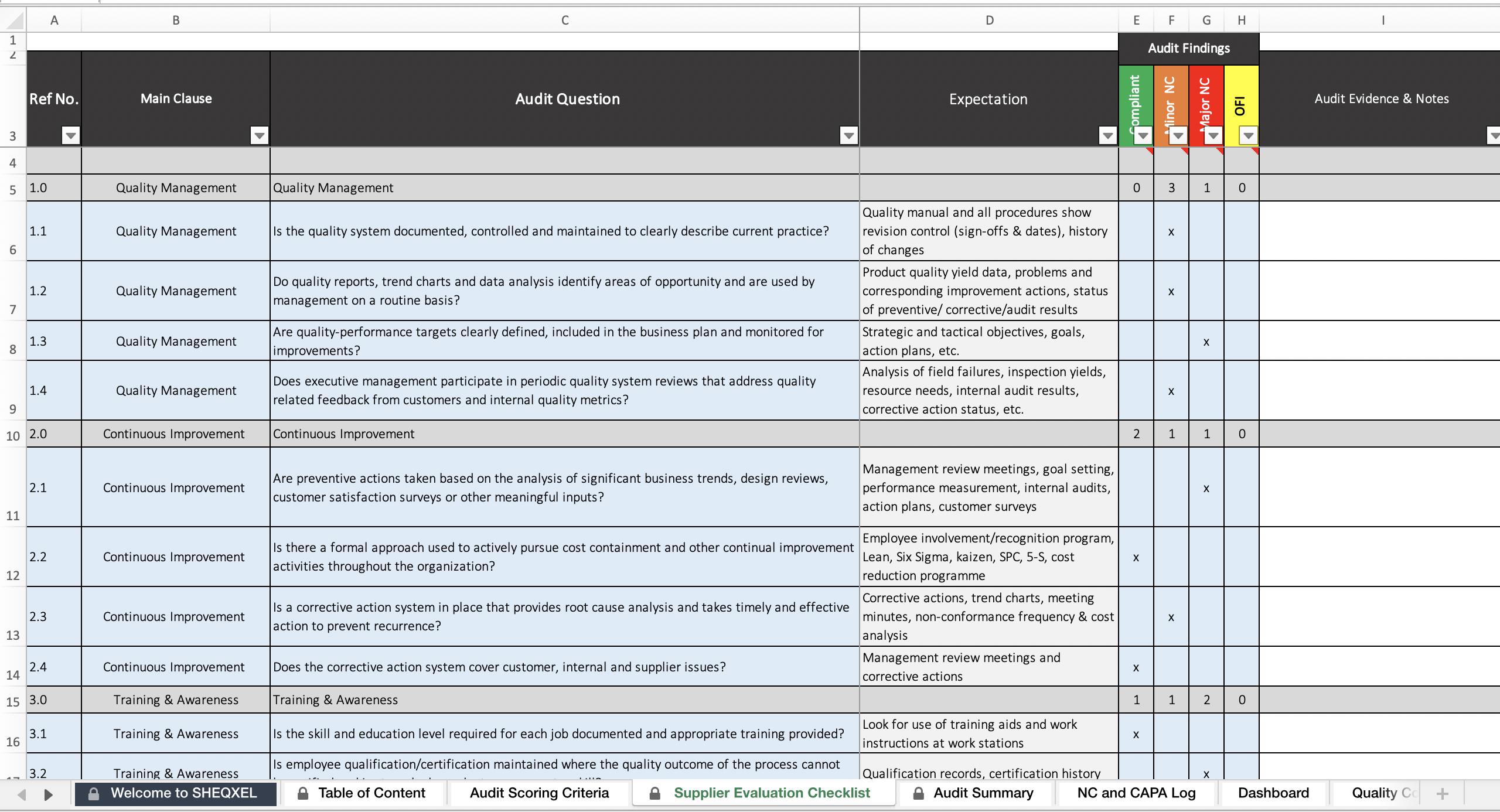Select column I header
The image size is (1500, 812).
click(x=1380, y=20)
